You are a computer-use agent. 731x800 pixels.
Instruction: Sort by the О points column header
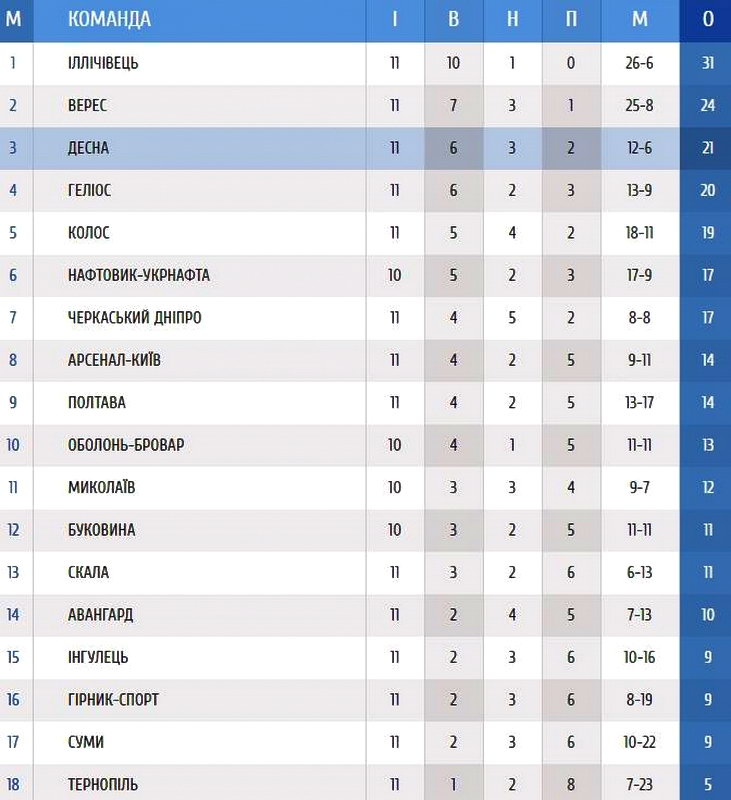coord(708,19)
